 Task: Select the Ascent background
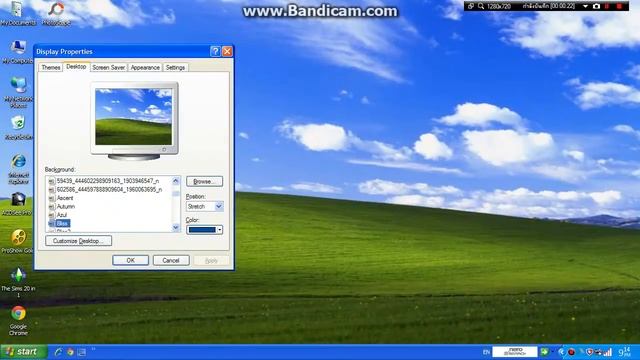[64, 198]
